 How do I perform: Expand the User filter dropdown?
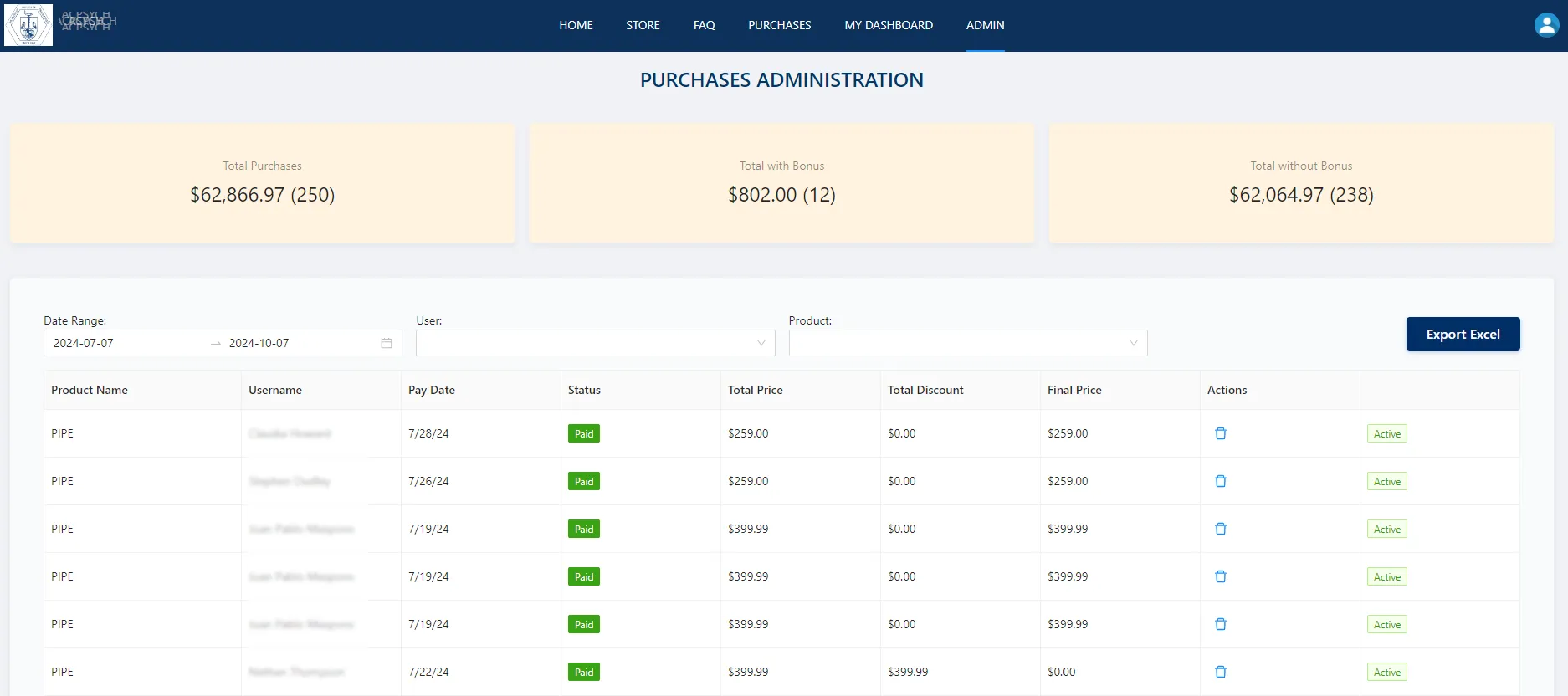[x=595, y=343]
